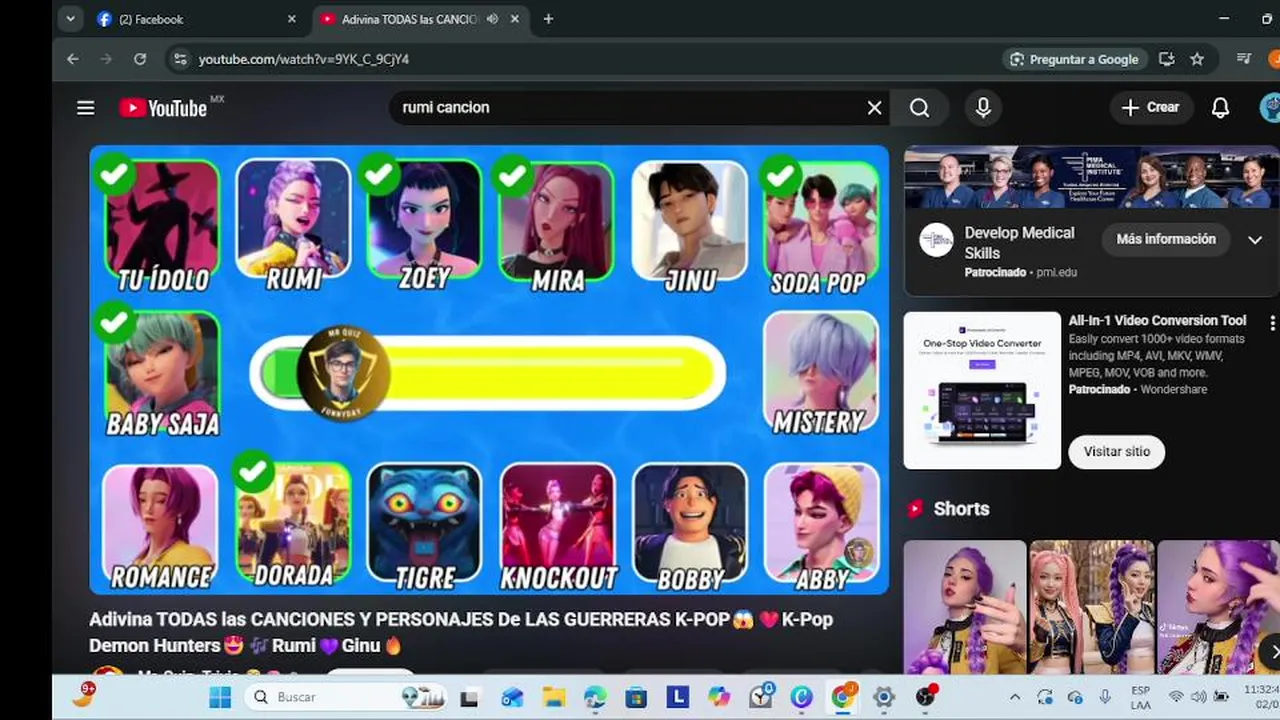
Task: Start voice search with the microphone icon
Action: pos(983,108)
